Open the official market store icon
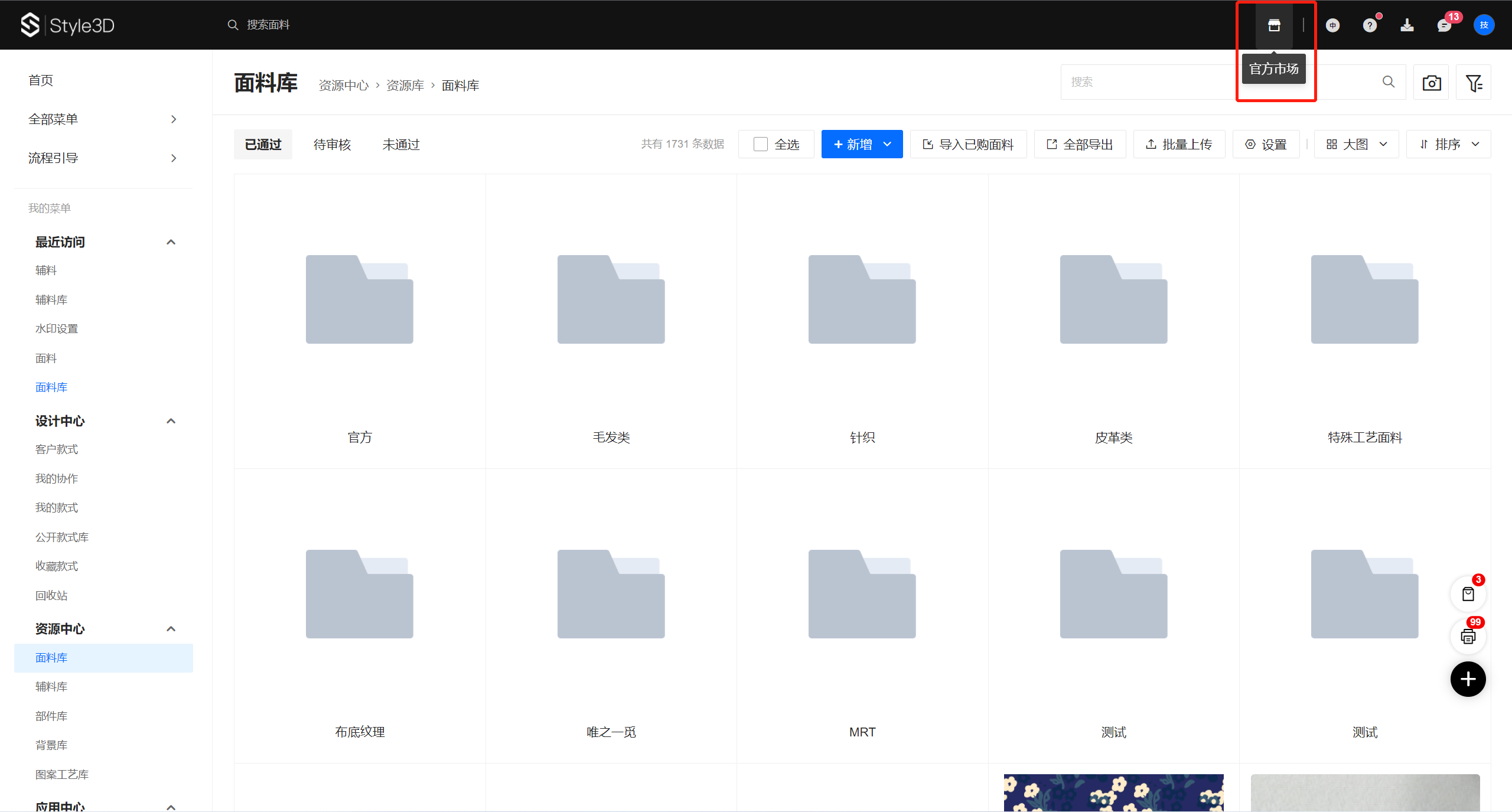 point(1274,25)
